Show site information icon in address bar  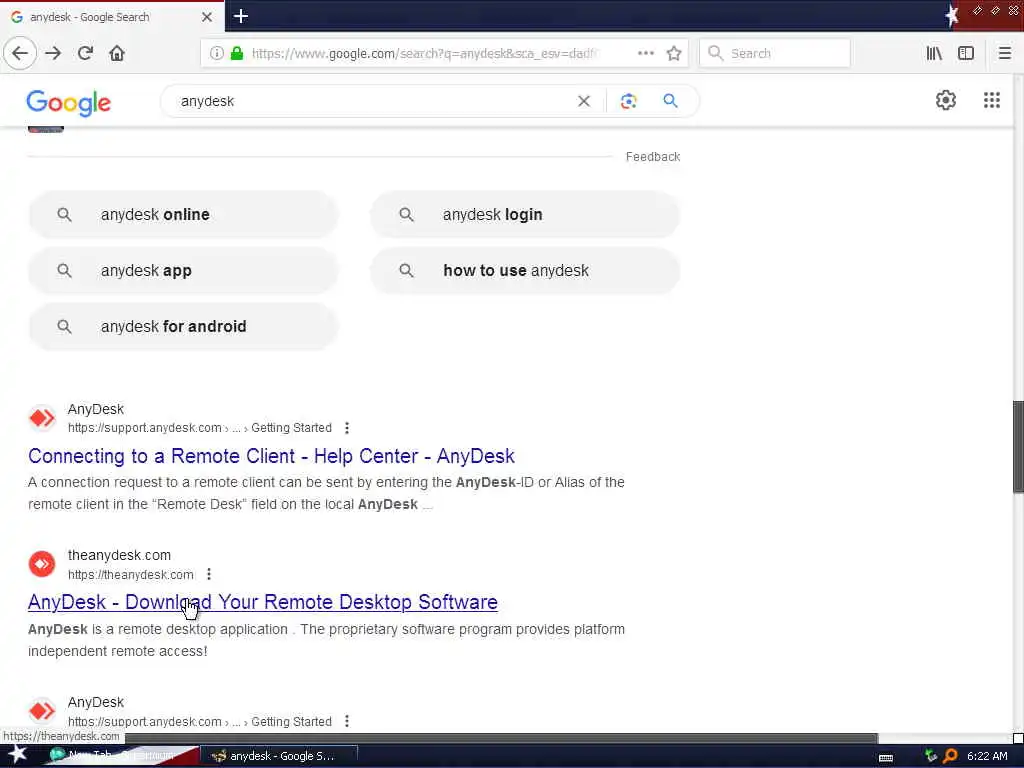pyautogui.click(x=216, y=53)
